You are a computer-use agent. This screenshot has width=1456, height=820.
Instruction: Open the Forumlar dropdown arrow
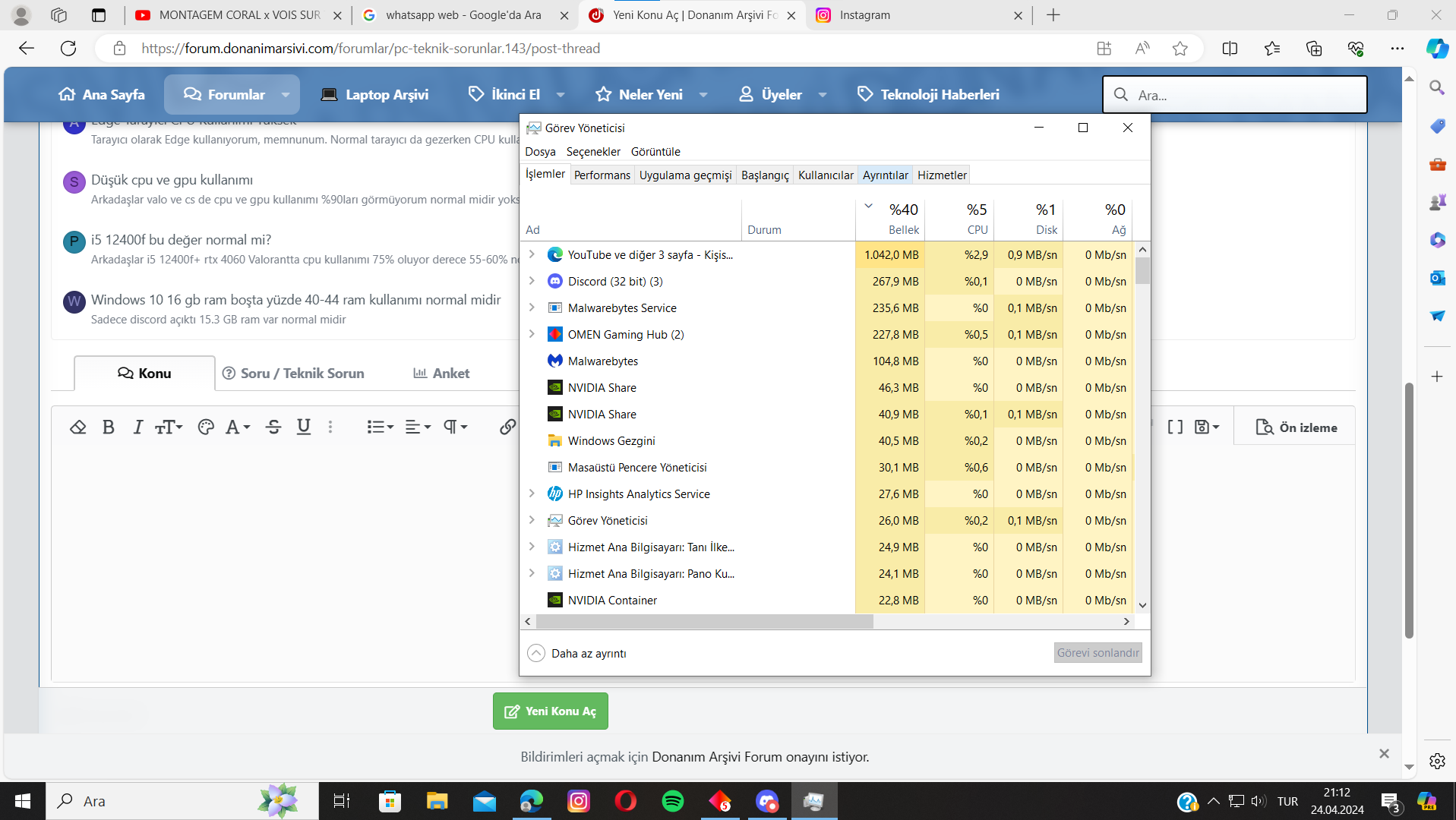(x=286, y=94)
